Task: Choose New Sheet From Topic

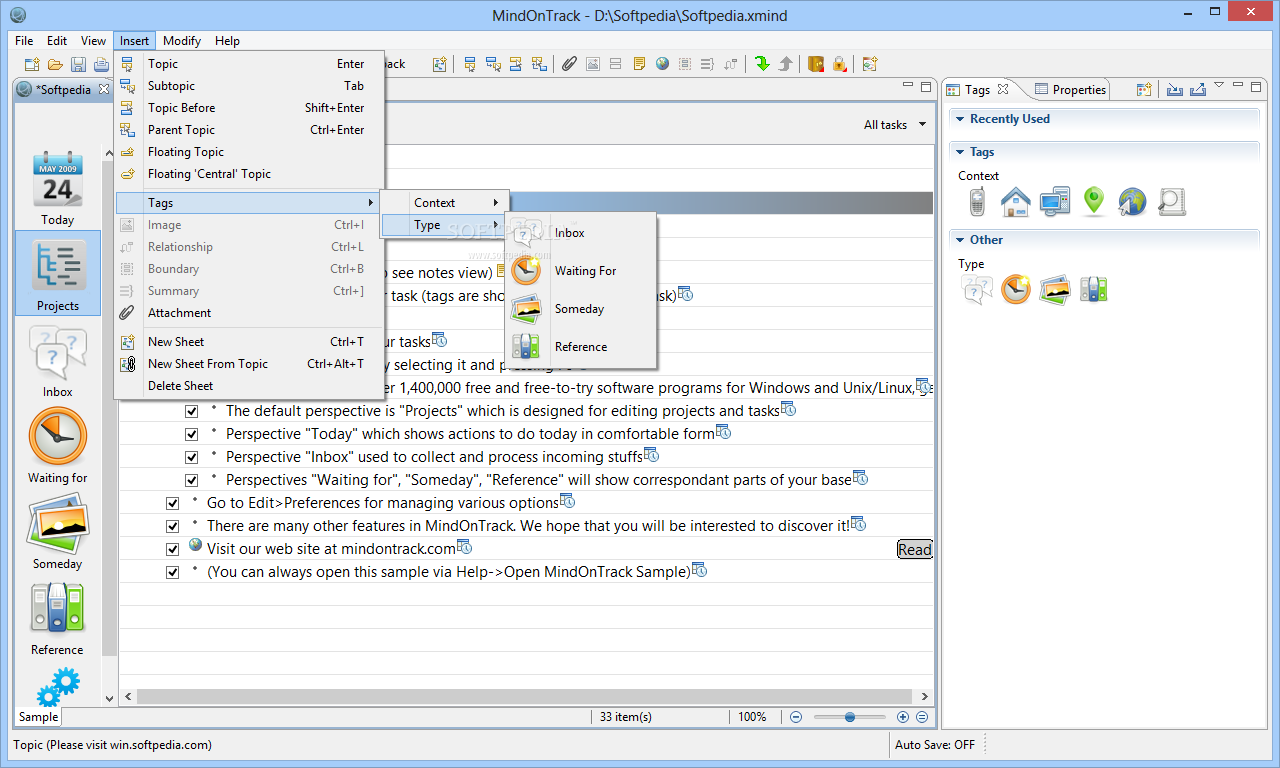Action: pyautogui.click(x=249, y=364)
